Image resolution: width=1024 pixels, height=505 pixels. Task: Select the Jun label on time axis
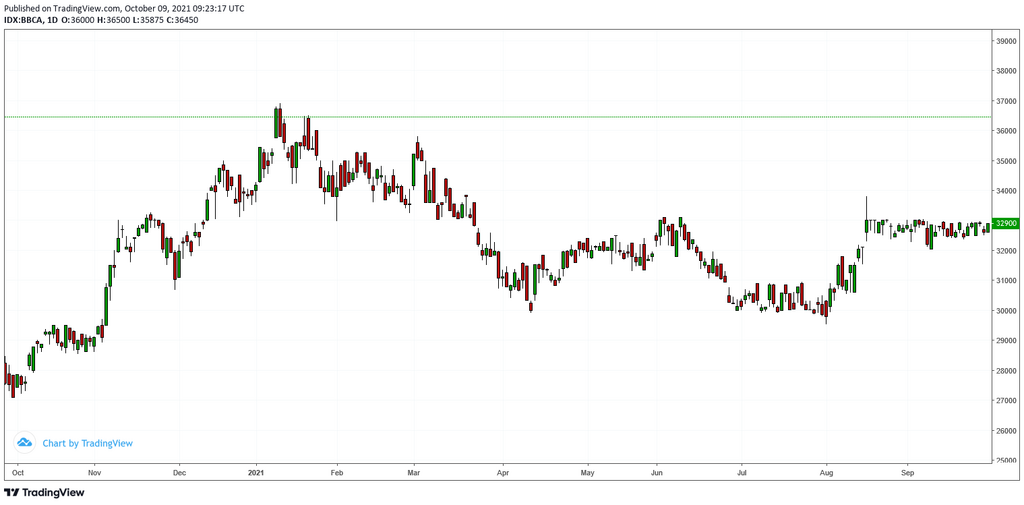pyautogui.click(x=657, y=471)
